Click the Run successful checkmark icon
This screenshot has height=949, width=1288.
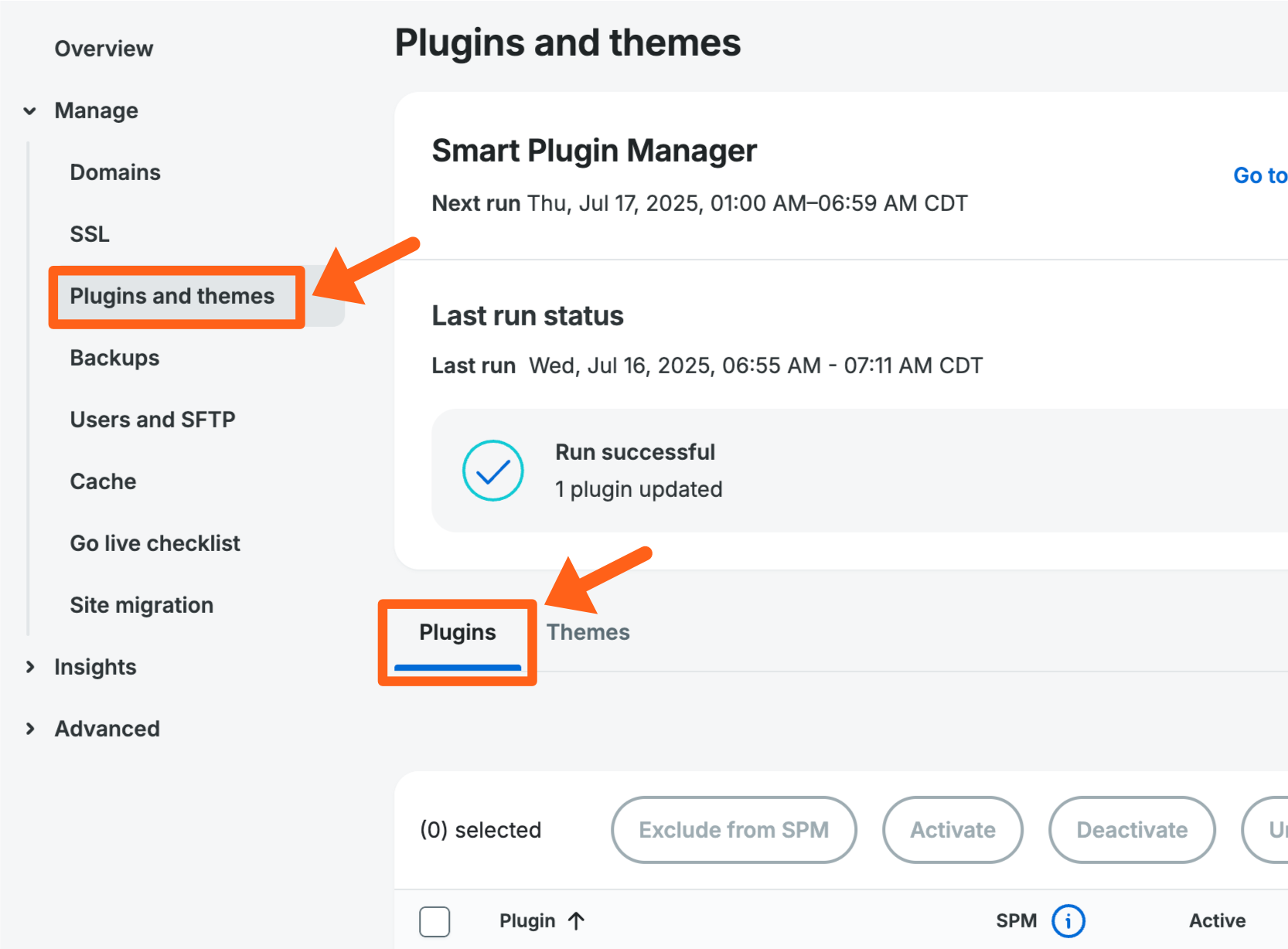click(x=492, y=471)
